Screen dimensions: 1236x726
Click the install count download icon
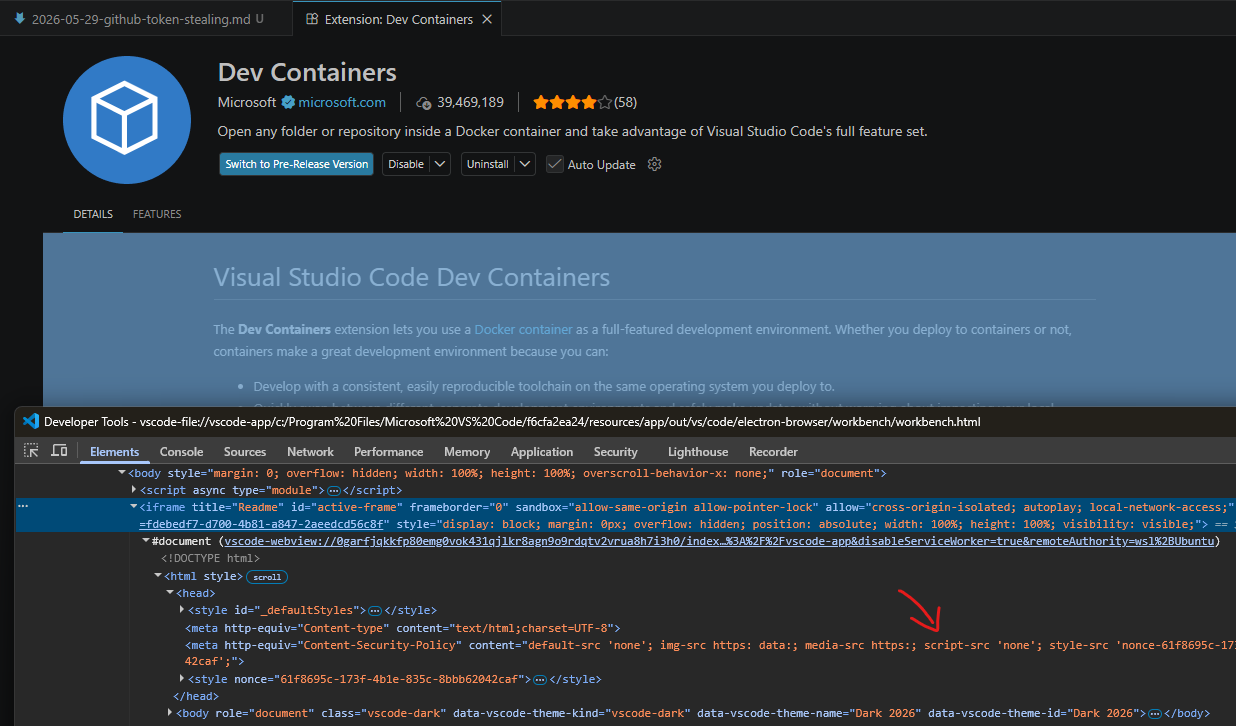coord(424,102)
